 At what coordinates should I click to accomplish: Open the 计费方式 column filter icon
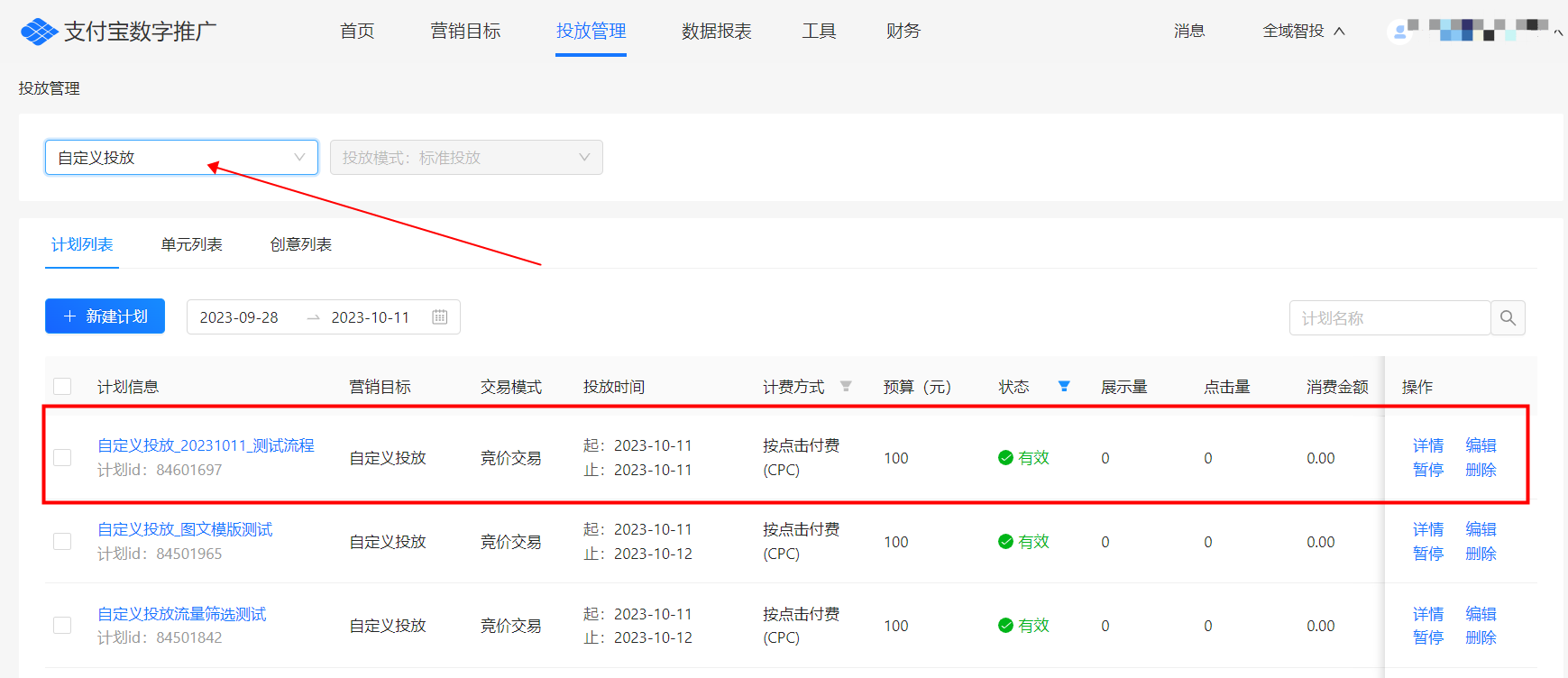[x=846, y=386]
